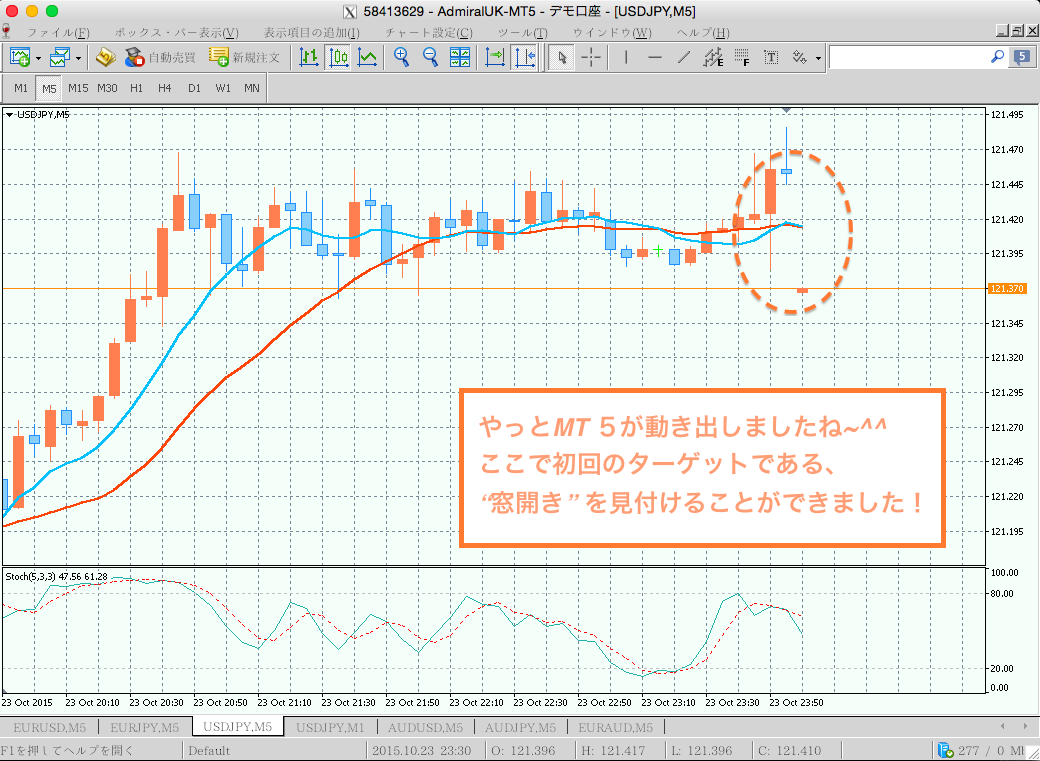Toggle the chart shift from right edge
Screen dimensions: 1040x761
524,57
